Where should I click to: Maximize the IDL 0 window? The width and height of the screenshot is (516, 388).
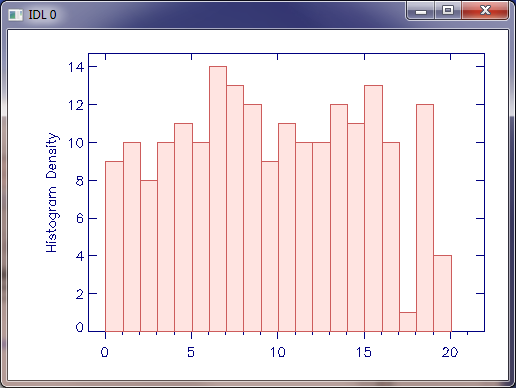(448, 11)
